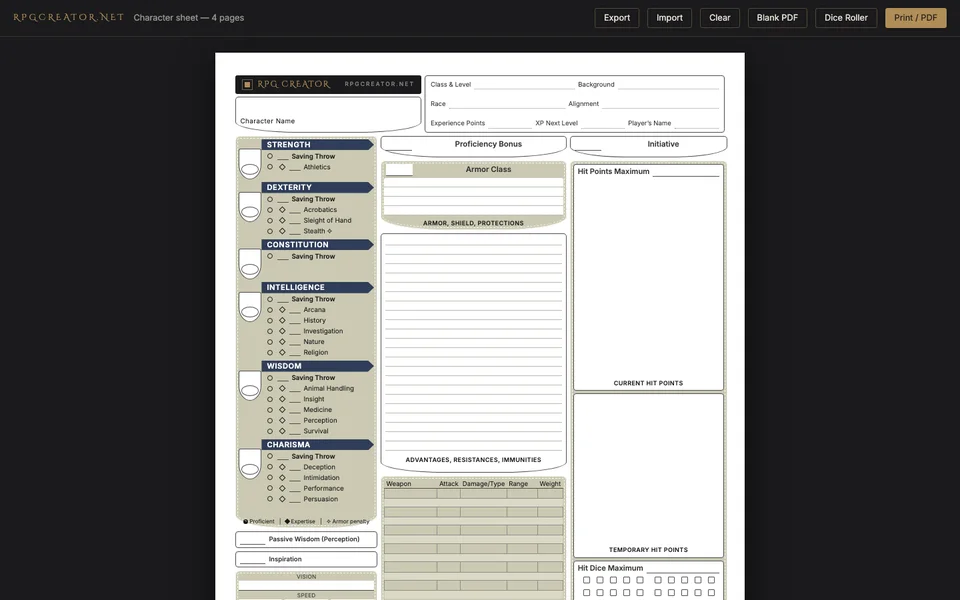This screenshot has width=960, height=600.
Task: Toggle Acrobatics expertise diamond
Action: (282, 209)
